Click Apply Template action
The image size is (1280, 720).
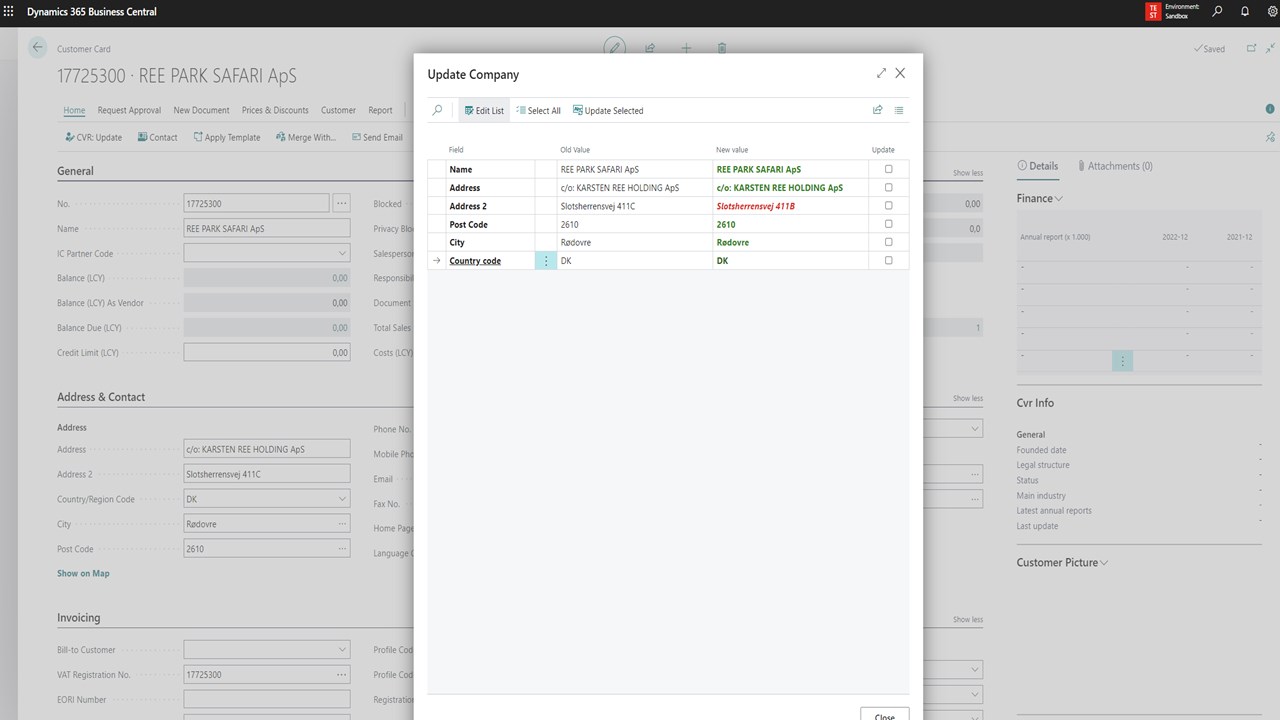pyautogui.click(x=226, y=137)
